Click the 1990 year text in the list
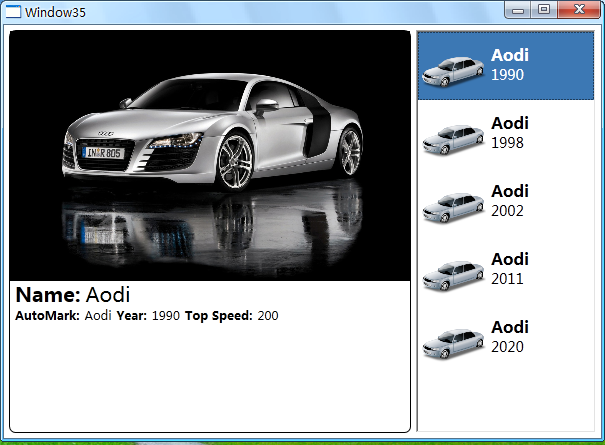The width and height of the screenshot is (605, 445). pyautogui.click(x=507, y=75)
